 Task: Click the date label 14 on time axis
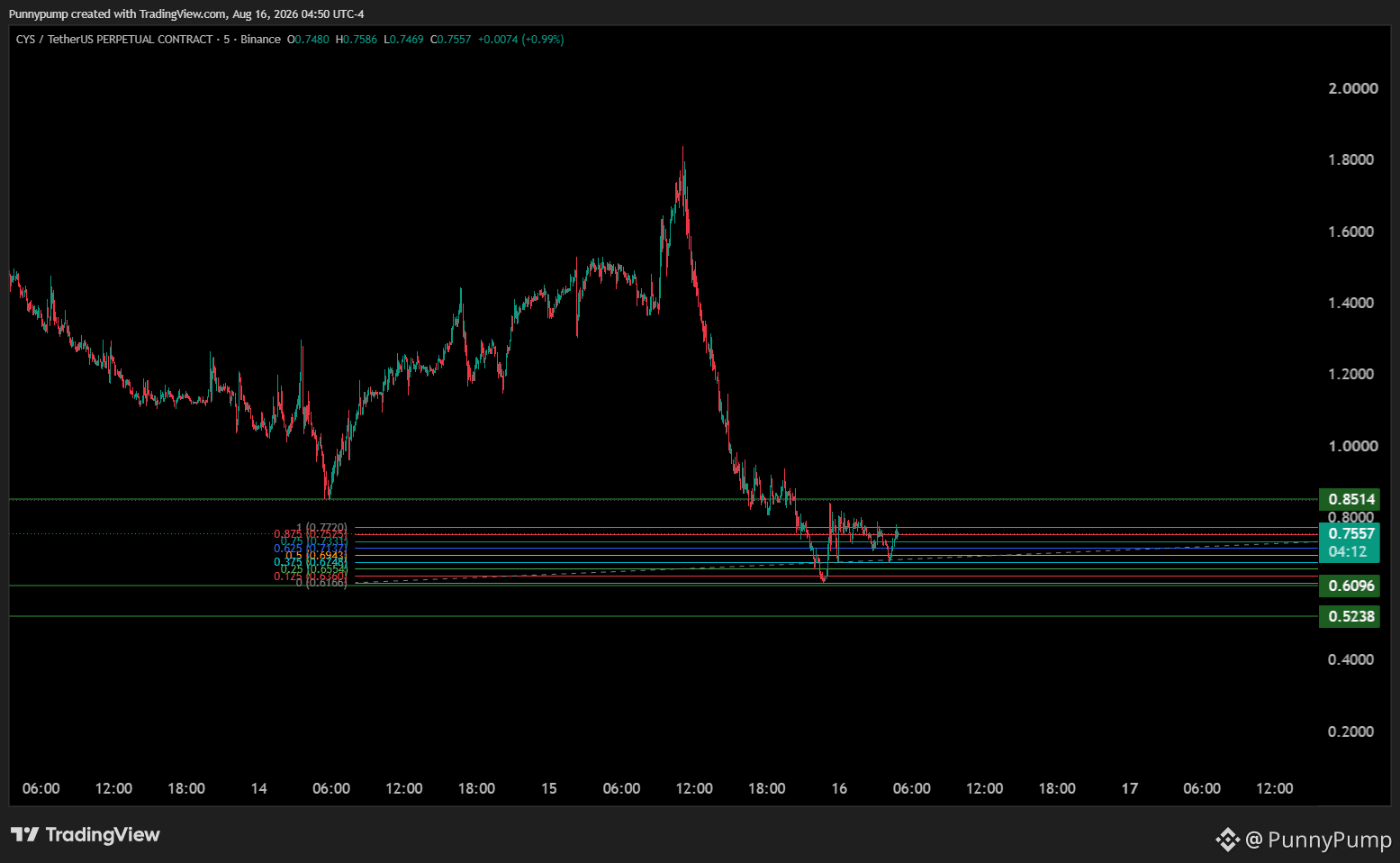259,788
